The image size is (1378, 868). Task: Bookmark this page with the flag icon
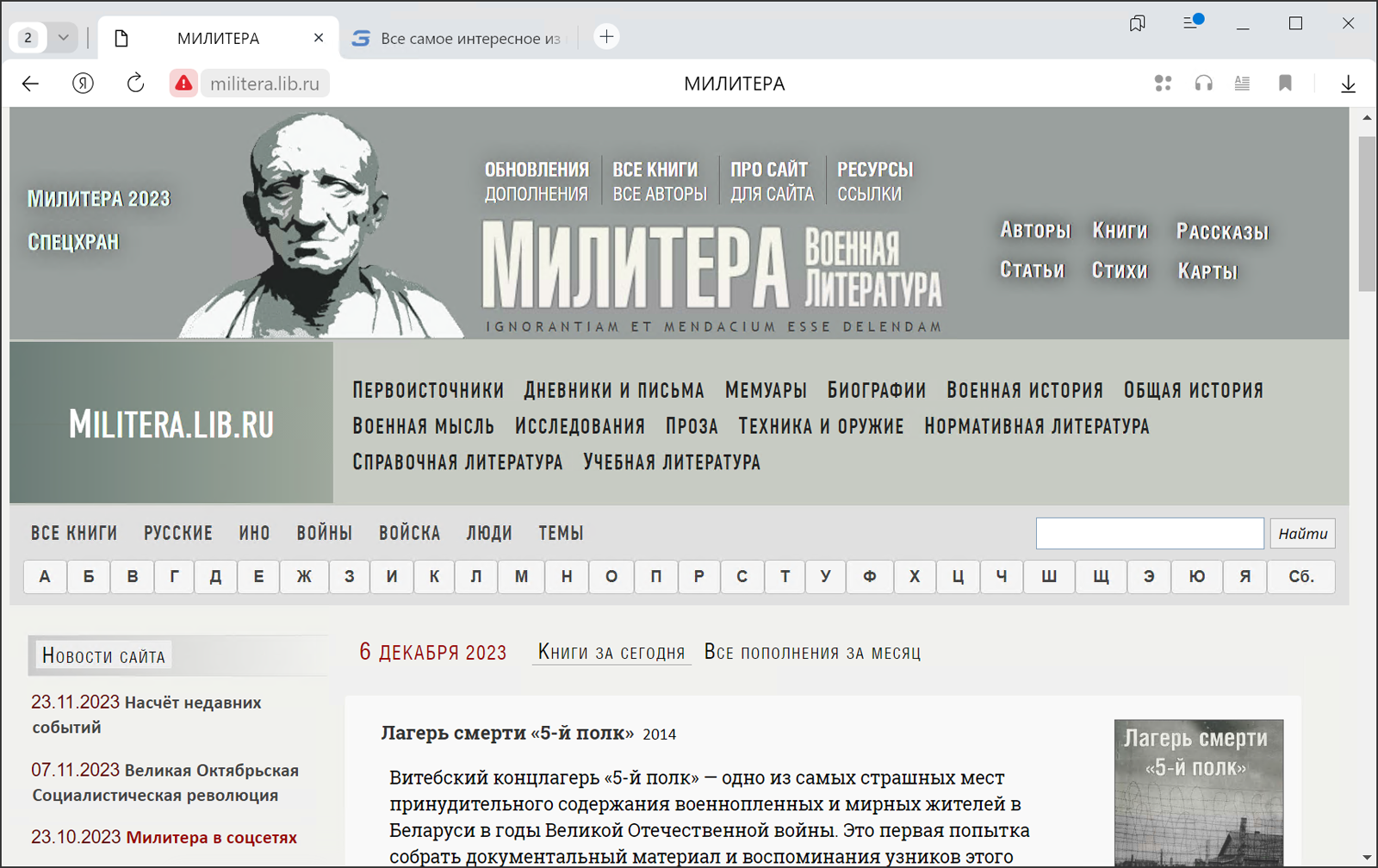(1285, 84)
